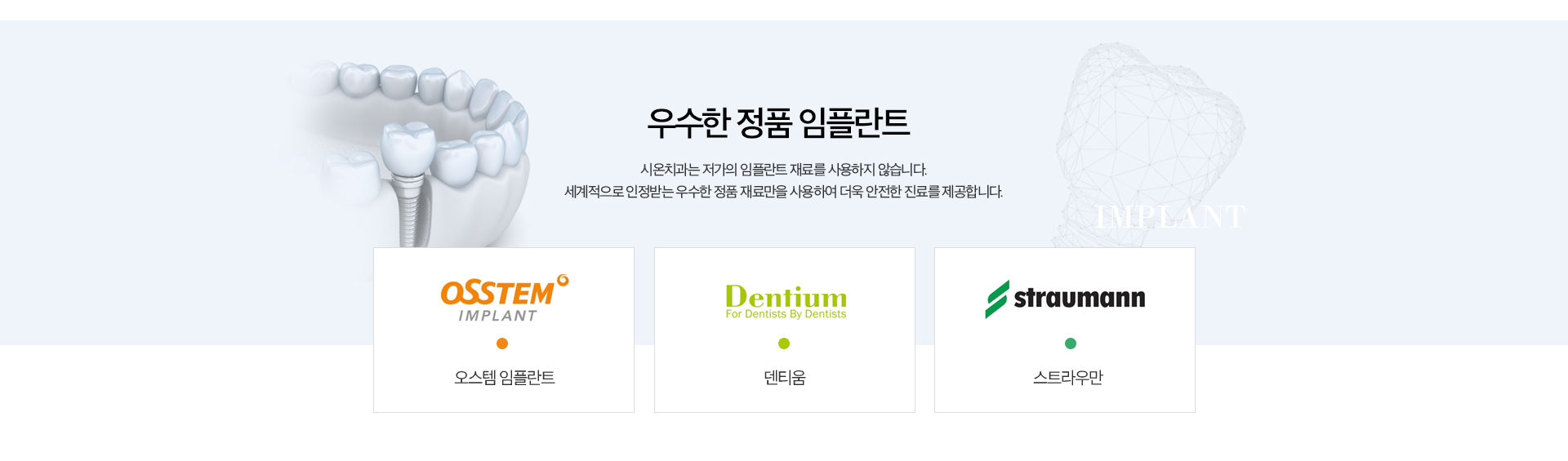Select the green dot under Straumann
This screenshot has height=461, width=1568.
point(1071,344)
